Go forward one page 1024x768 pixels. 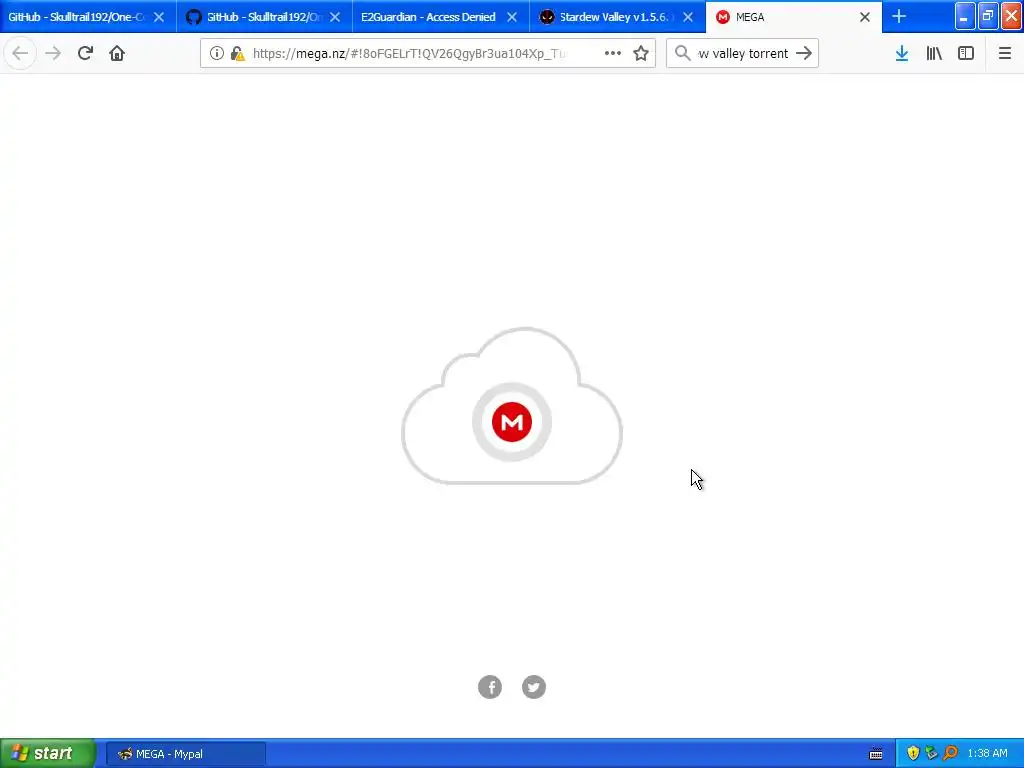point(53,53)
